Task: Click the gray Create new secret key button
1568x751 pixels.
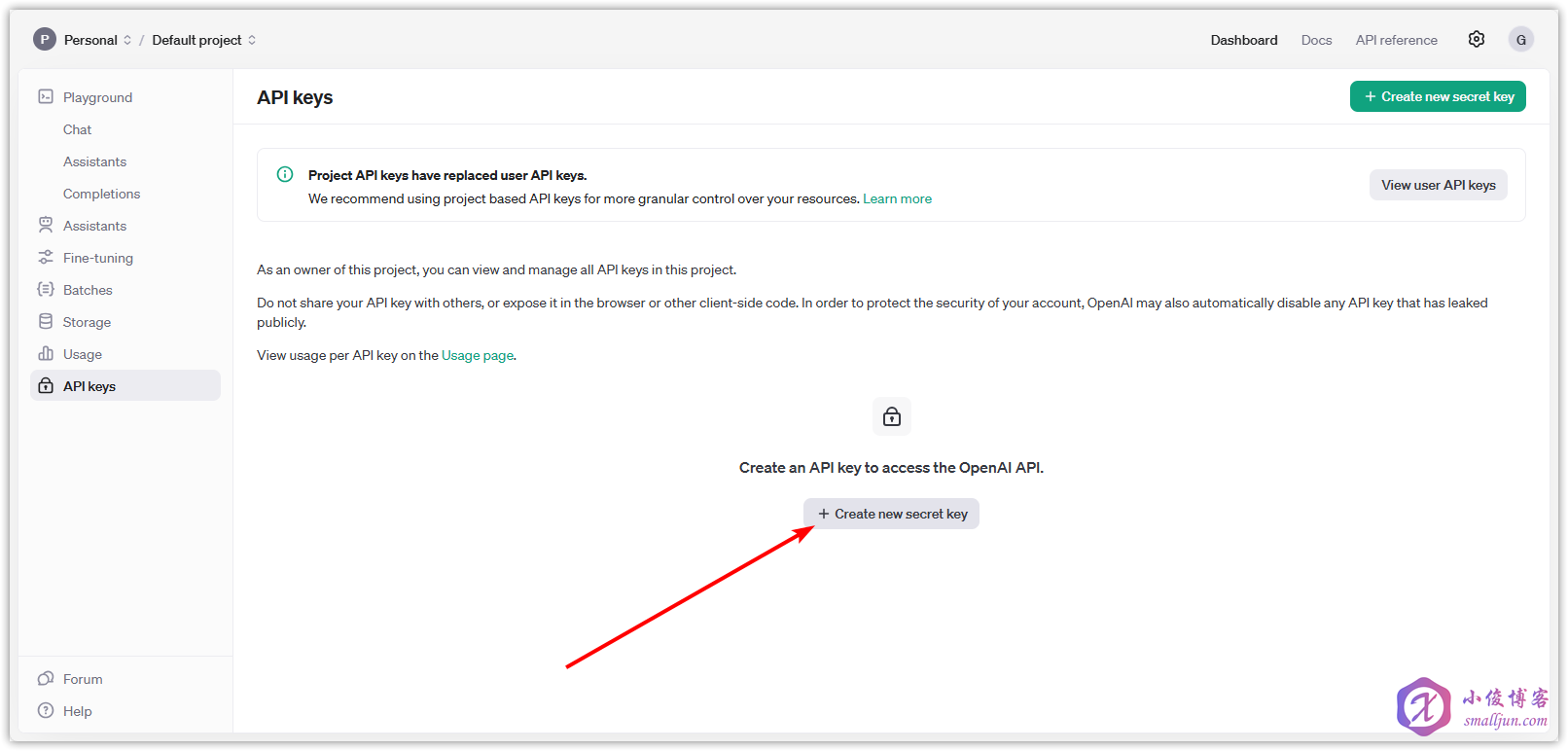Action: click(891, 514)
